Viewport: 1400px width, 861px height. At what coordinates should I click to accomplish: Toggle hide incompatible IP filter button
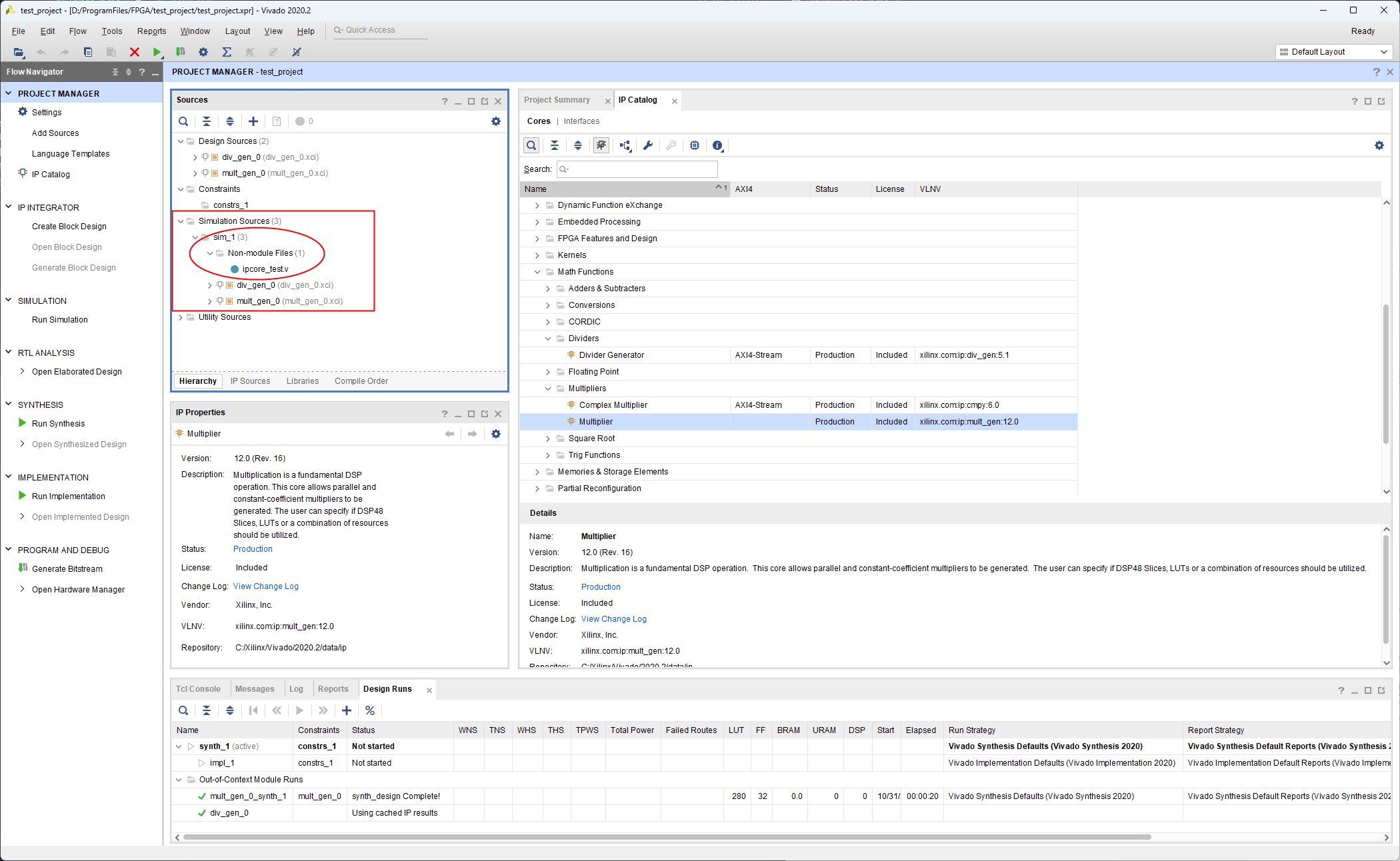tap(601, 145)
